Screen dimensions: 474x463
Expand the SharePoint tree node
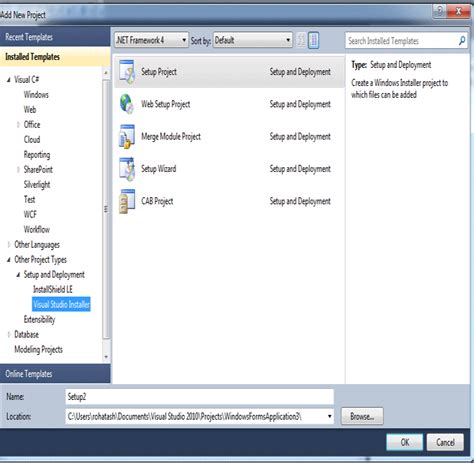coord(18,170)
